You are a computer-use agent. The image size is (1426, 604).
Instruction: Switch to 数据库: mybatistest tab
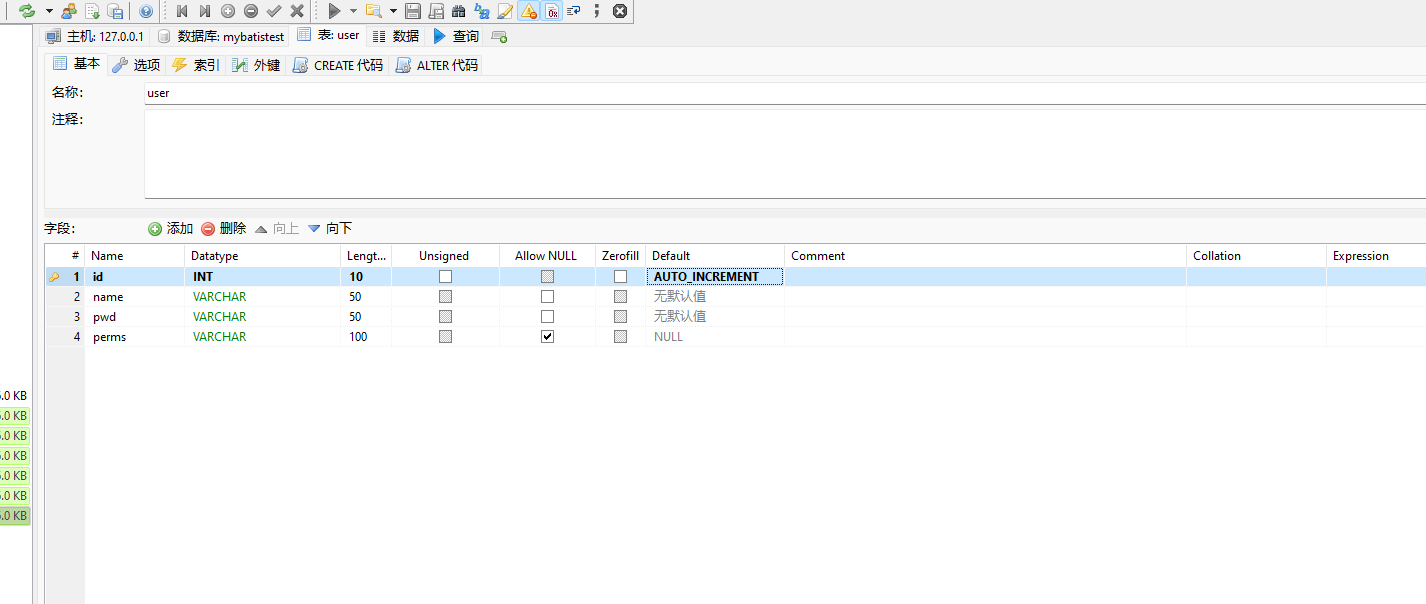click(x=221, y=36)
